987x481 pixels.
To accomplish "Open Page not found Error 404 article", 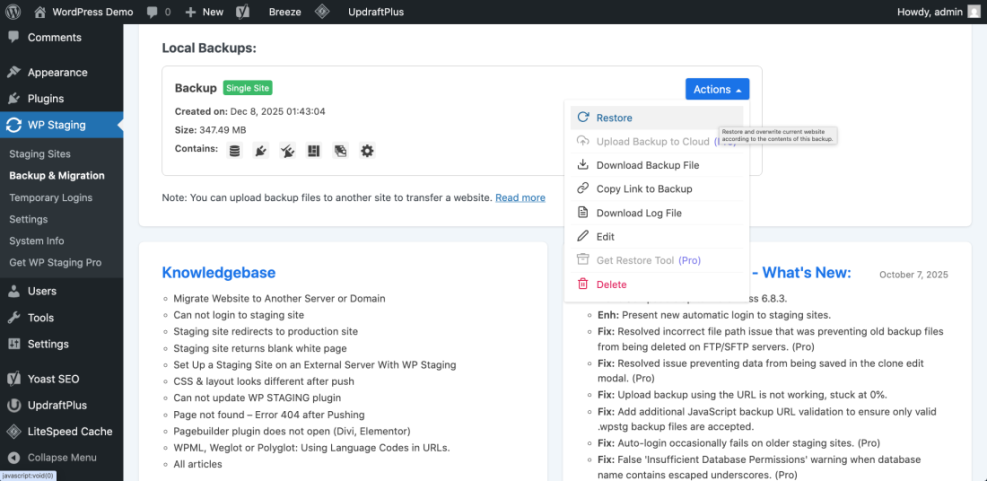I will [269, 414].
